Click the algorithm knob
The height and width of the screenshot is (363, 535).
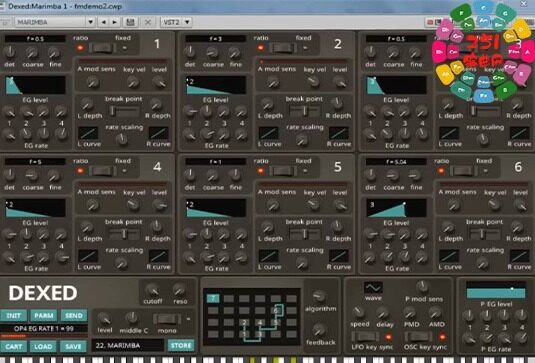[319, 296]
